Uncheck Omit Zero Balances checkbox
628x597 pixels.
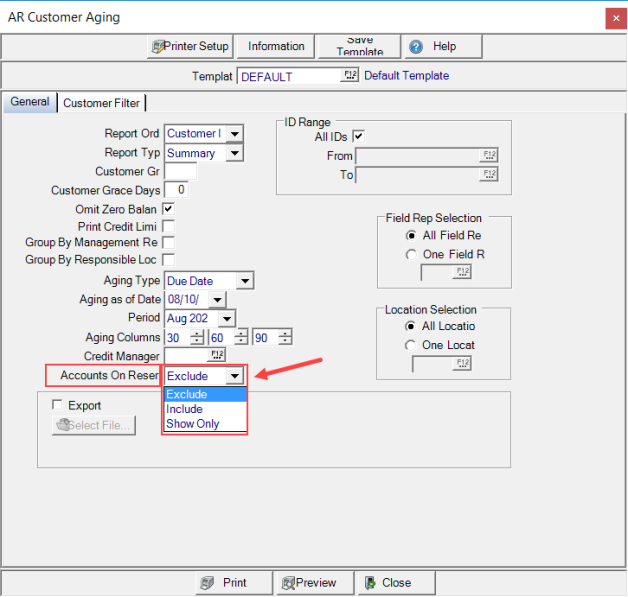click(x=169, y=208)
